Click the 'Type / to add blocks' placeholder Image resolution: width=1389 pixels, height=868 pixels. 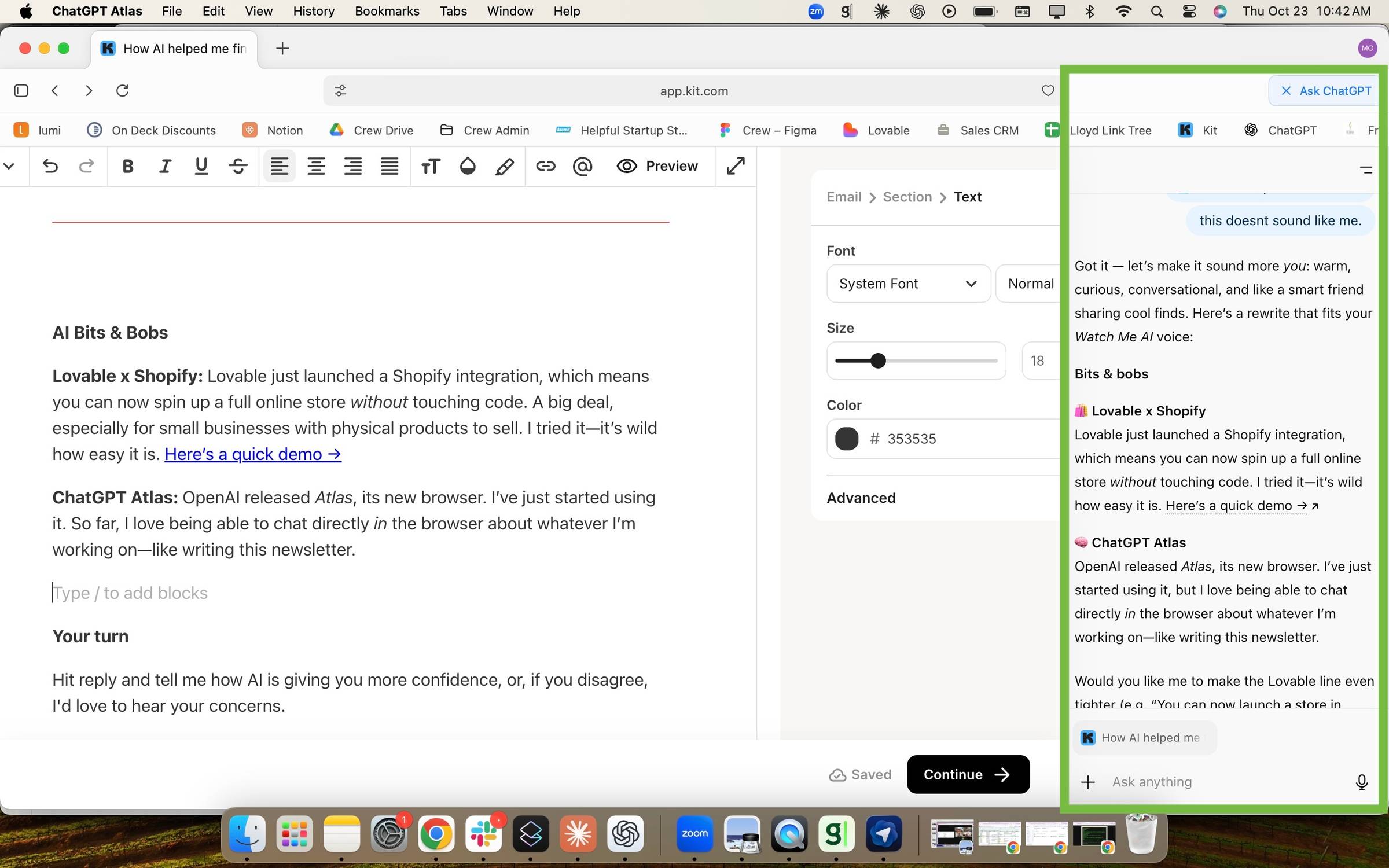pos(130,593)
